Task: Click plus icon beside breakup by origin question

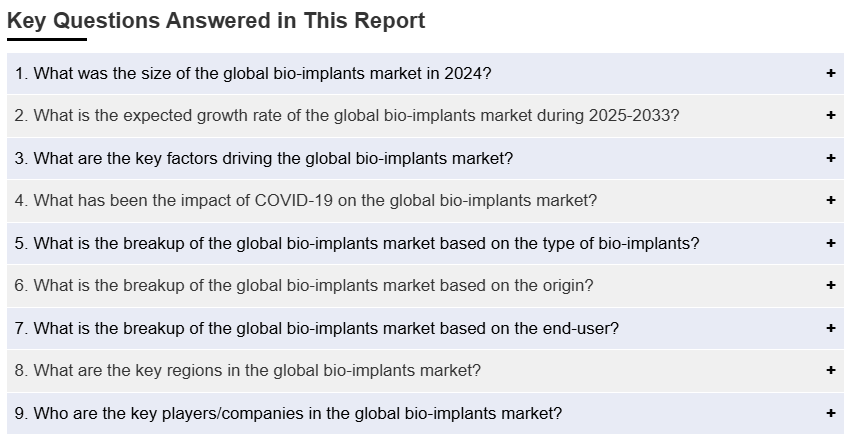Action: pos(831,285)
